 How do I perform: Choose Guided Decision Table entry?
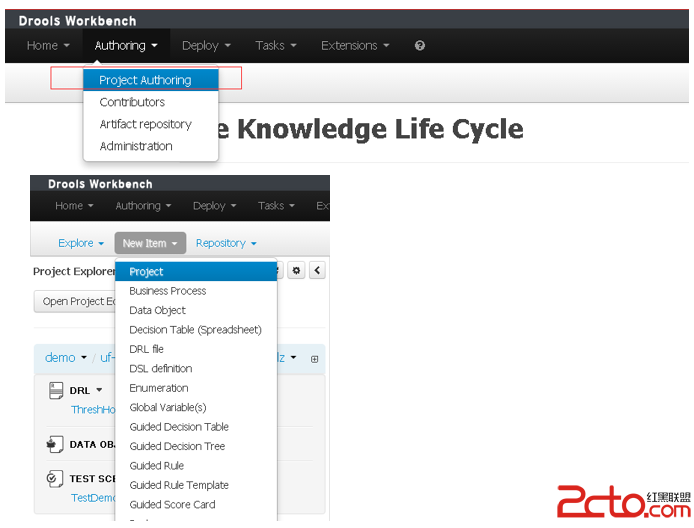coord(196,427)
